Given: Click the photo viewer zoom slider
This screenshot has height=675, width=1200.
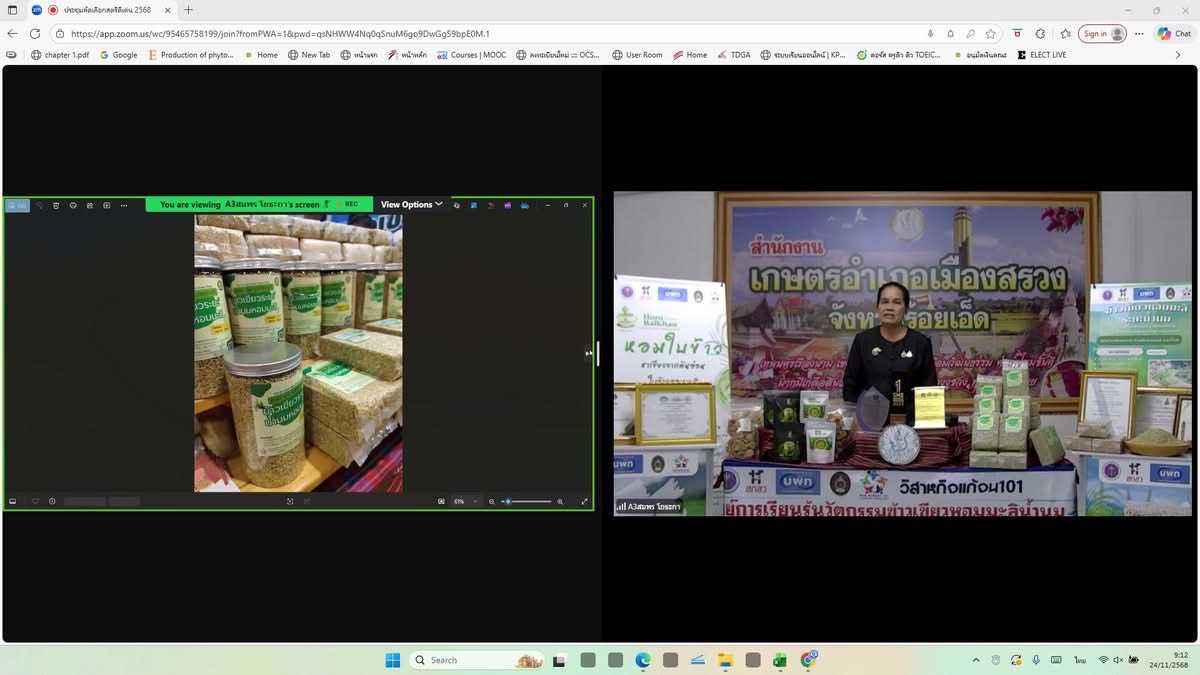Looking at the screenshot, I should point(527,501).
